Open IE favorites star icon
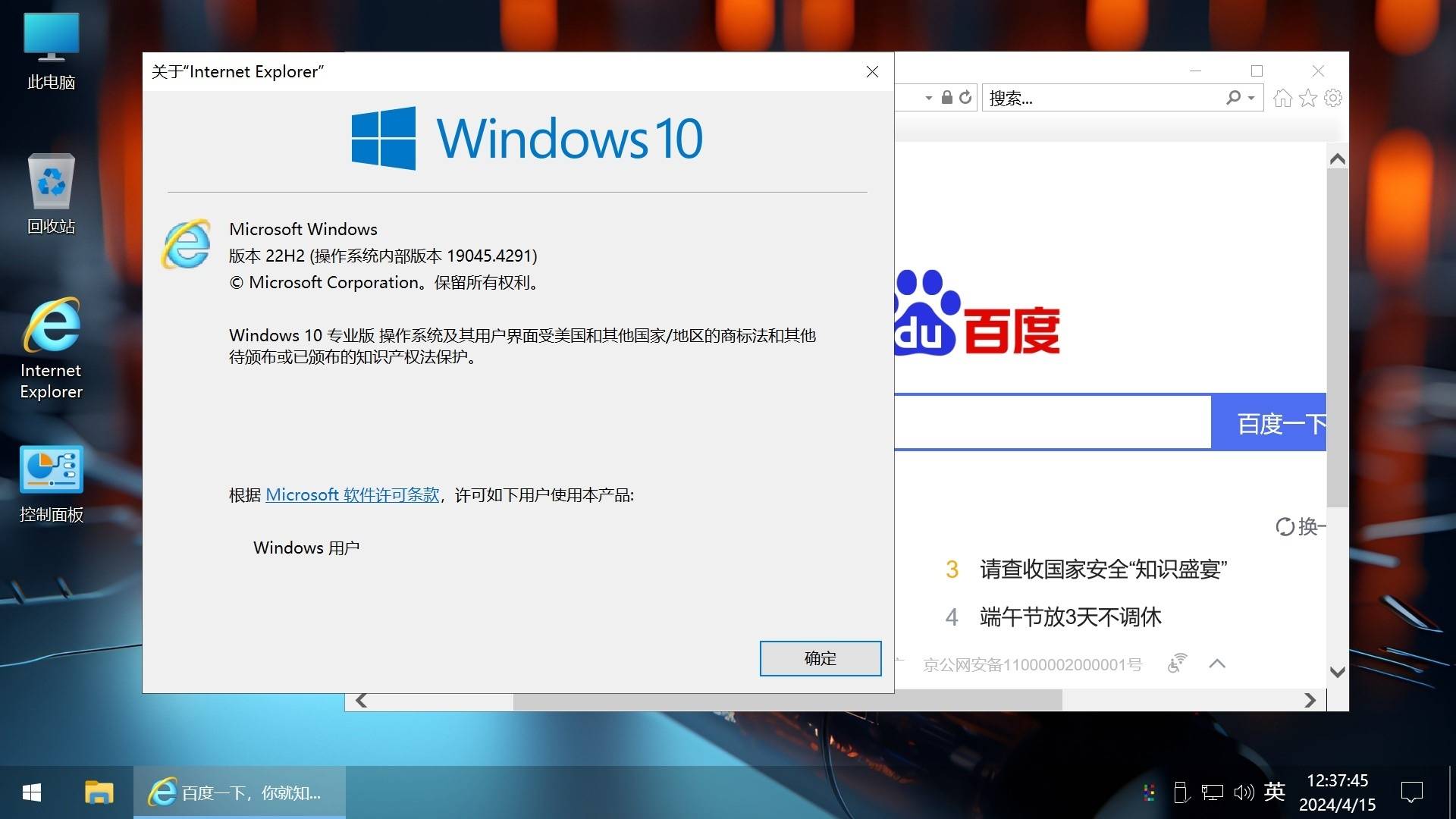 (x=1307, y=98)
